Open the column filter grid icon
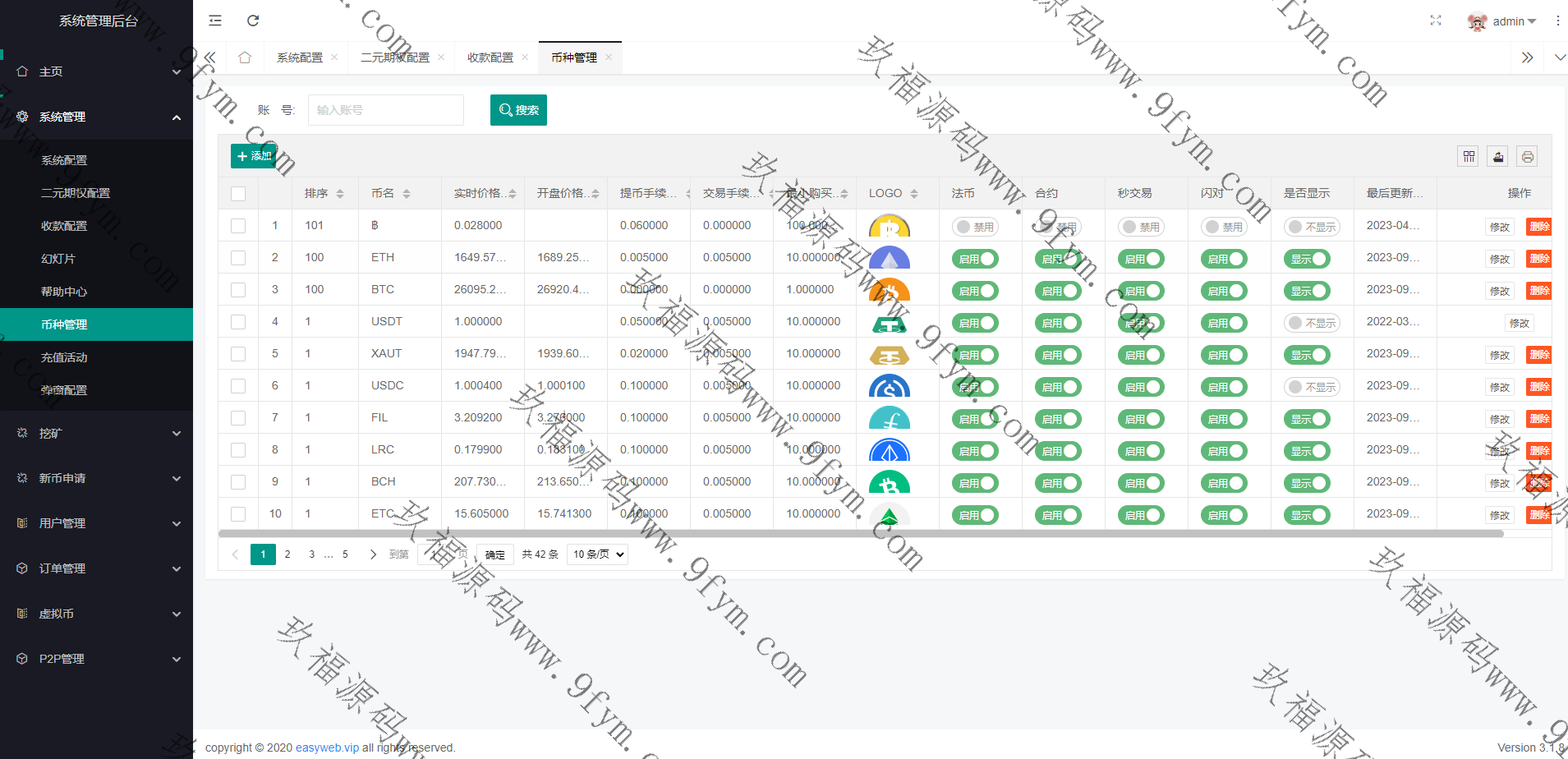Image resolution: width=1568 pixels, height=759 pixels. (x=1469, y=156)
